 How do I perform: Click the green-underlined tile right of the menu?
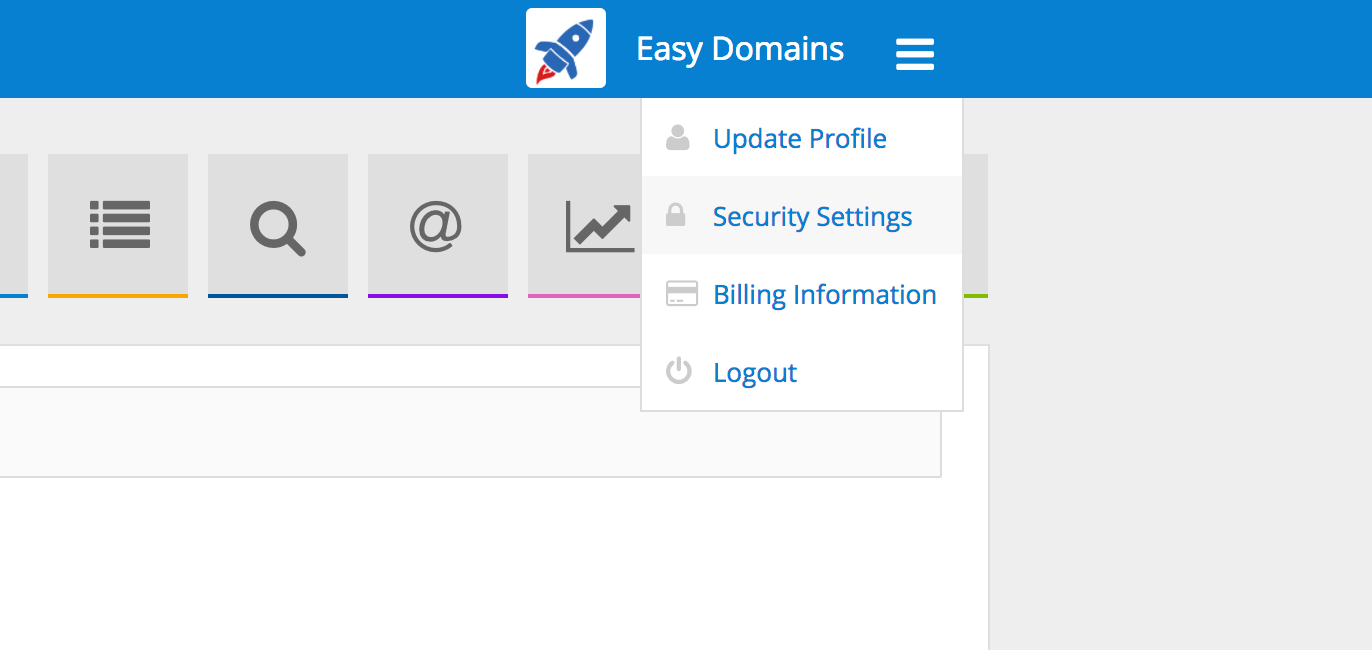[975, 225]
